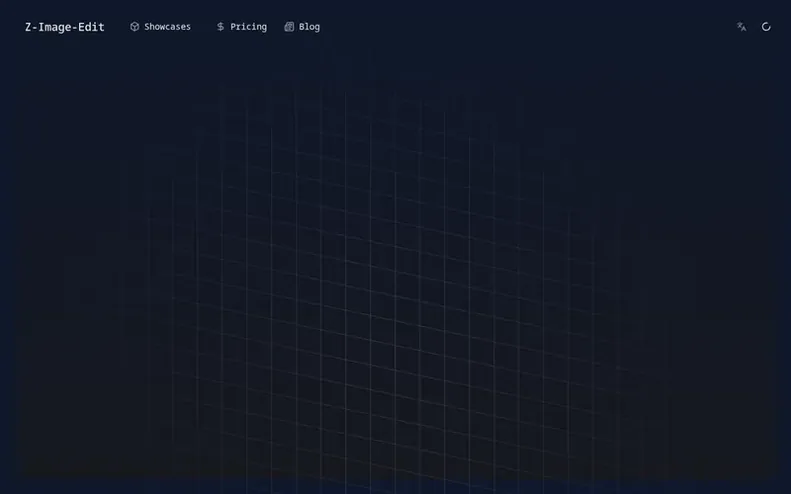Open the Blog nav link
This screenshot has height=494, width=791.
tap(302, 27)
